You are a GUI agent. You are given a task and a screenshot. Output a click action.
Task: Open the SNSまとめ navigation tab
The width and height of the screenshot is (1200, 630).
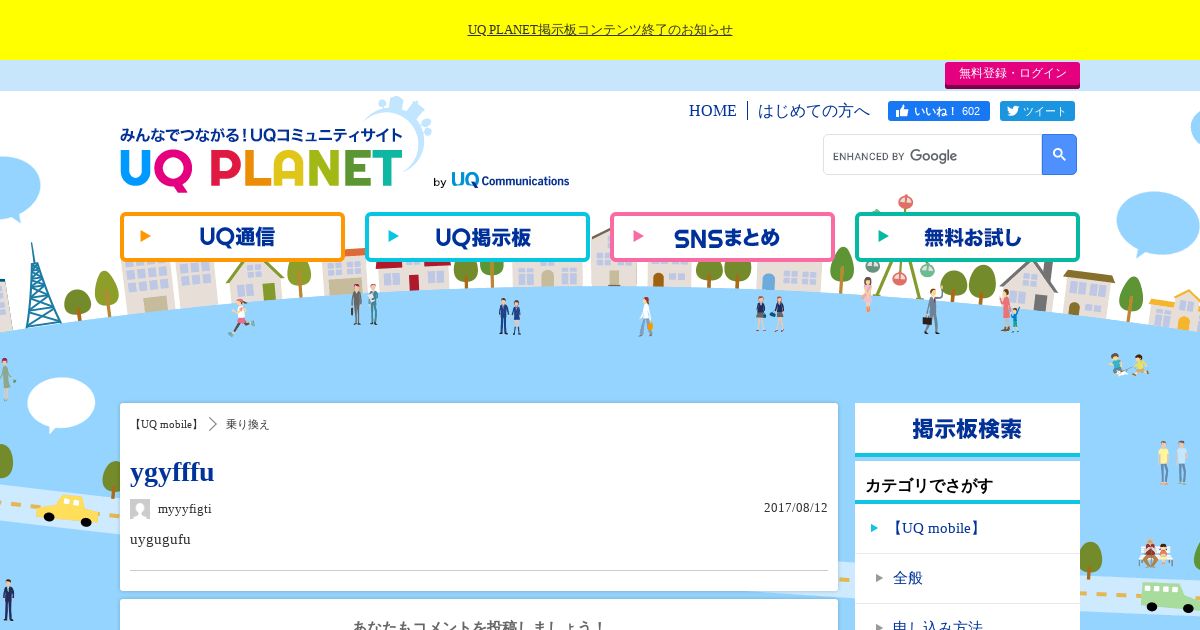click(x=722, y=237)
